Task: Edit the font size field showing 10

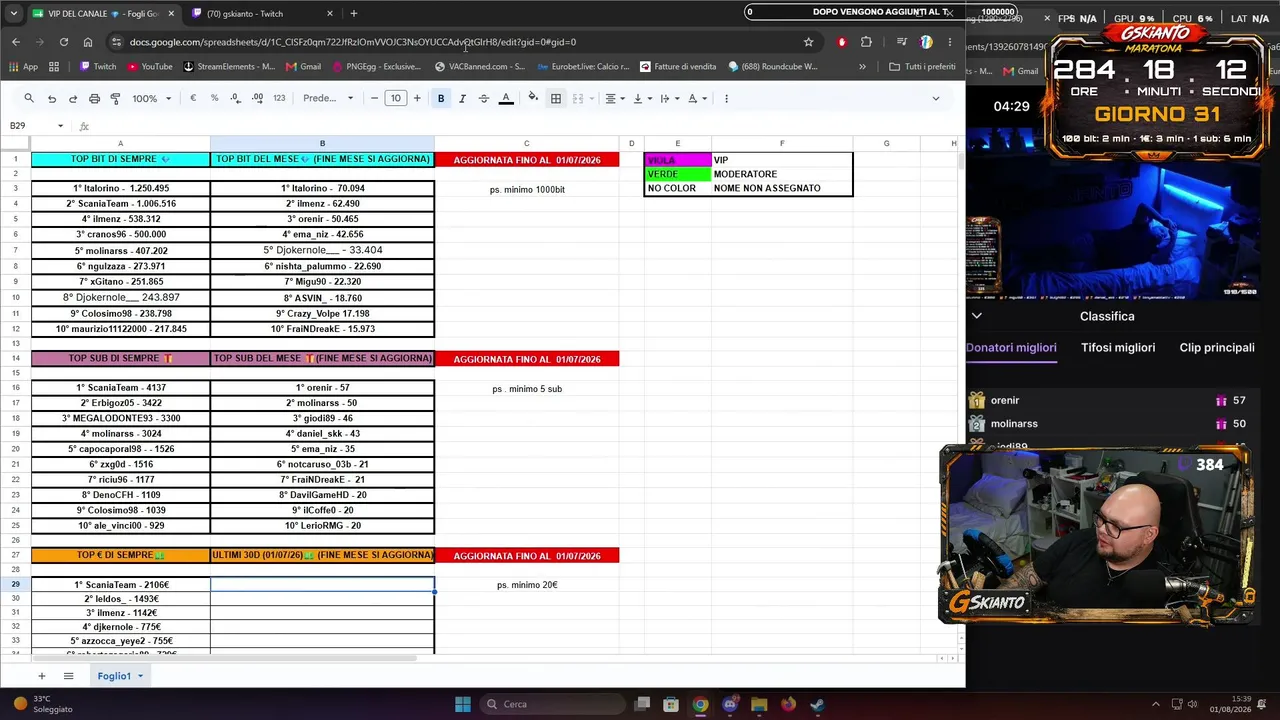Action: click(x=396, y=98)
